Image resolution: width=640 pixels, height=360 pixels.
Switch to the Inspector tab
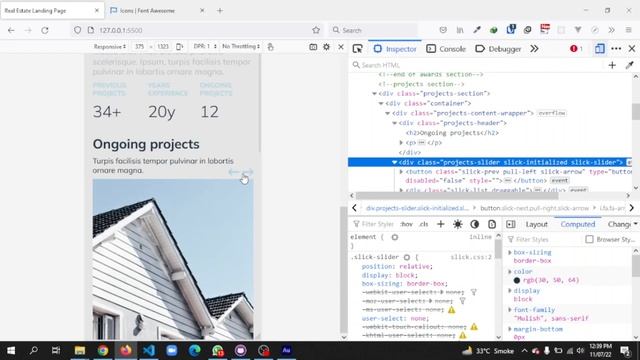pyautogui.click(x=395, y=49)
